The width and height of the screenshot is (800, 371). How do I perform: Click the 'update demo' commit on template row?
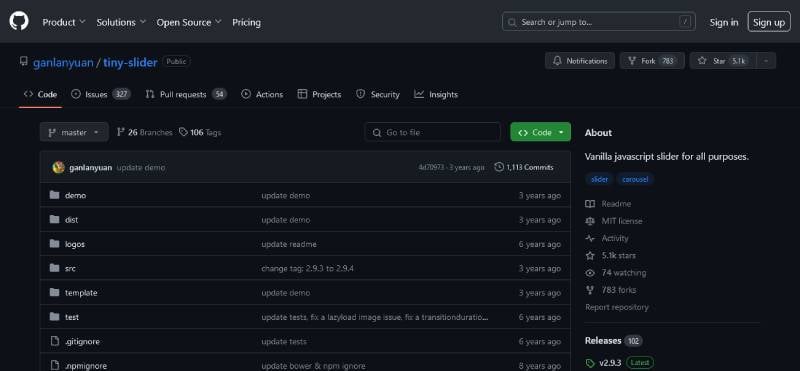pyautogui.click(x=286, y=293)
